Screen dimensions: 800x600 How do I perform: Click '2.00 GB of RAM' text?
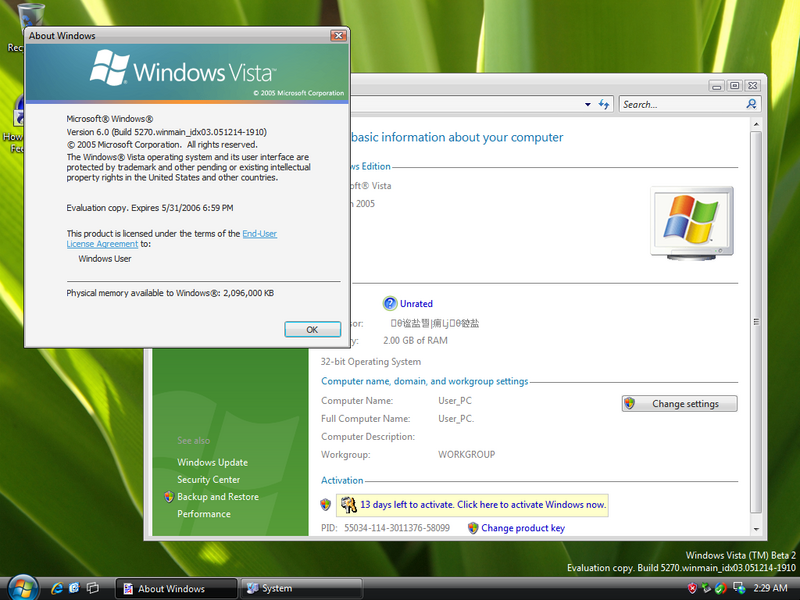tap(415, 341)
